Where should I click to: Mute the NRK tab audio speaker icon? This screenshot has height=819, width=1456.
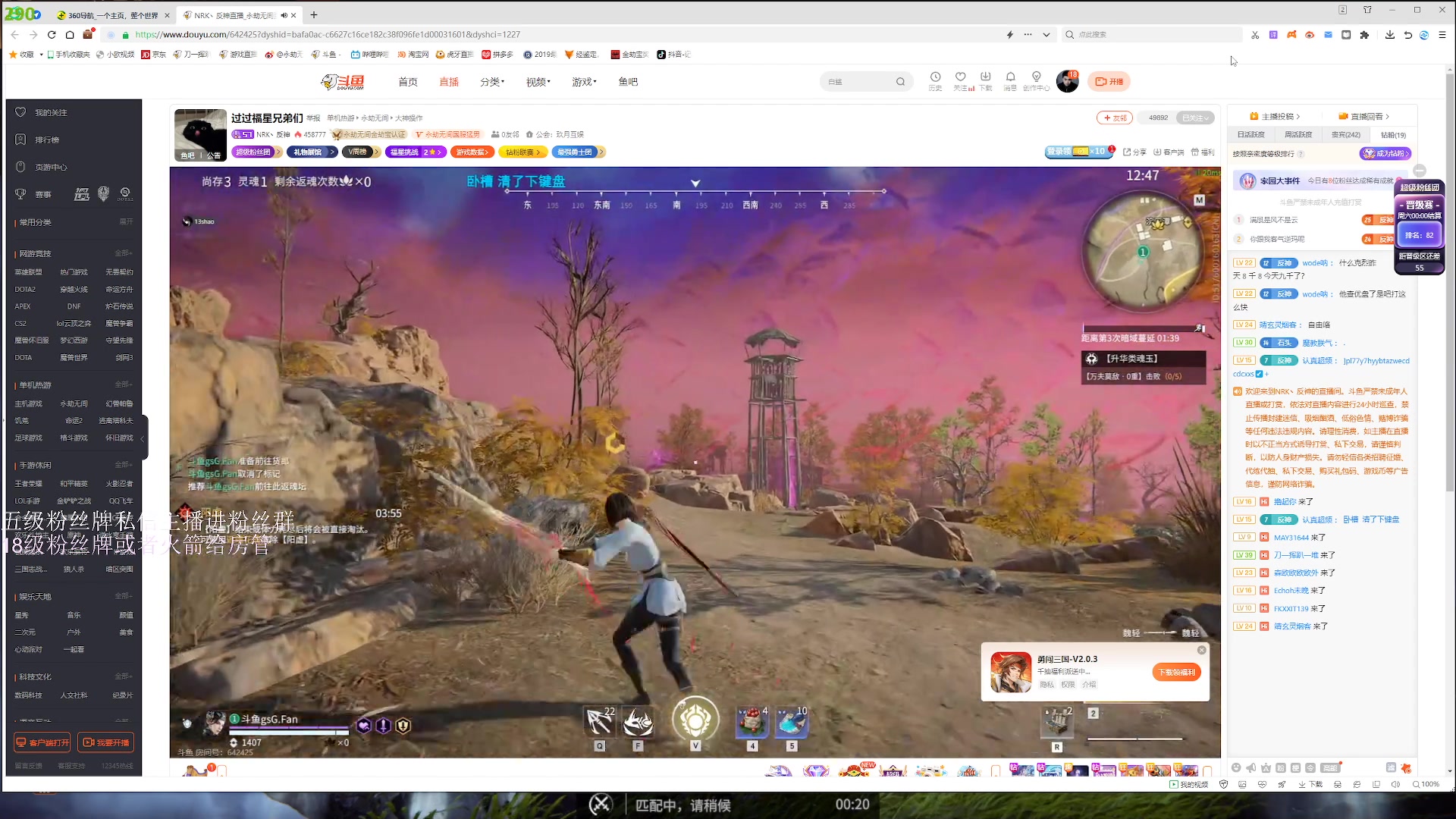(x=284, y=15)
